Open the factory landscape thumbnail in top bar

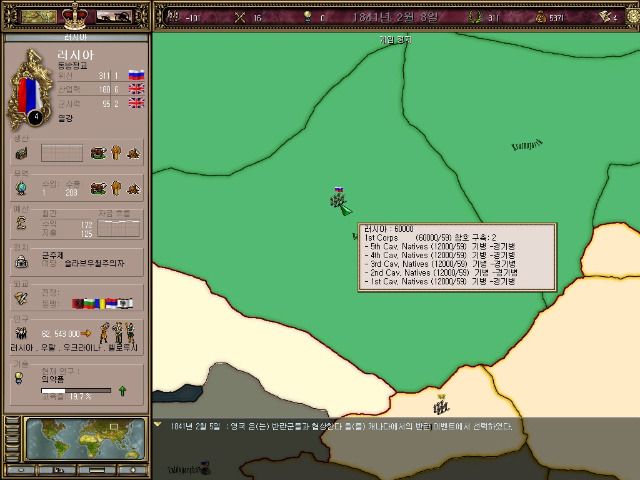tap(114, 17)
